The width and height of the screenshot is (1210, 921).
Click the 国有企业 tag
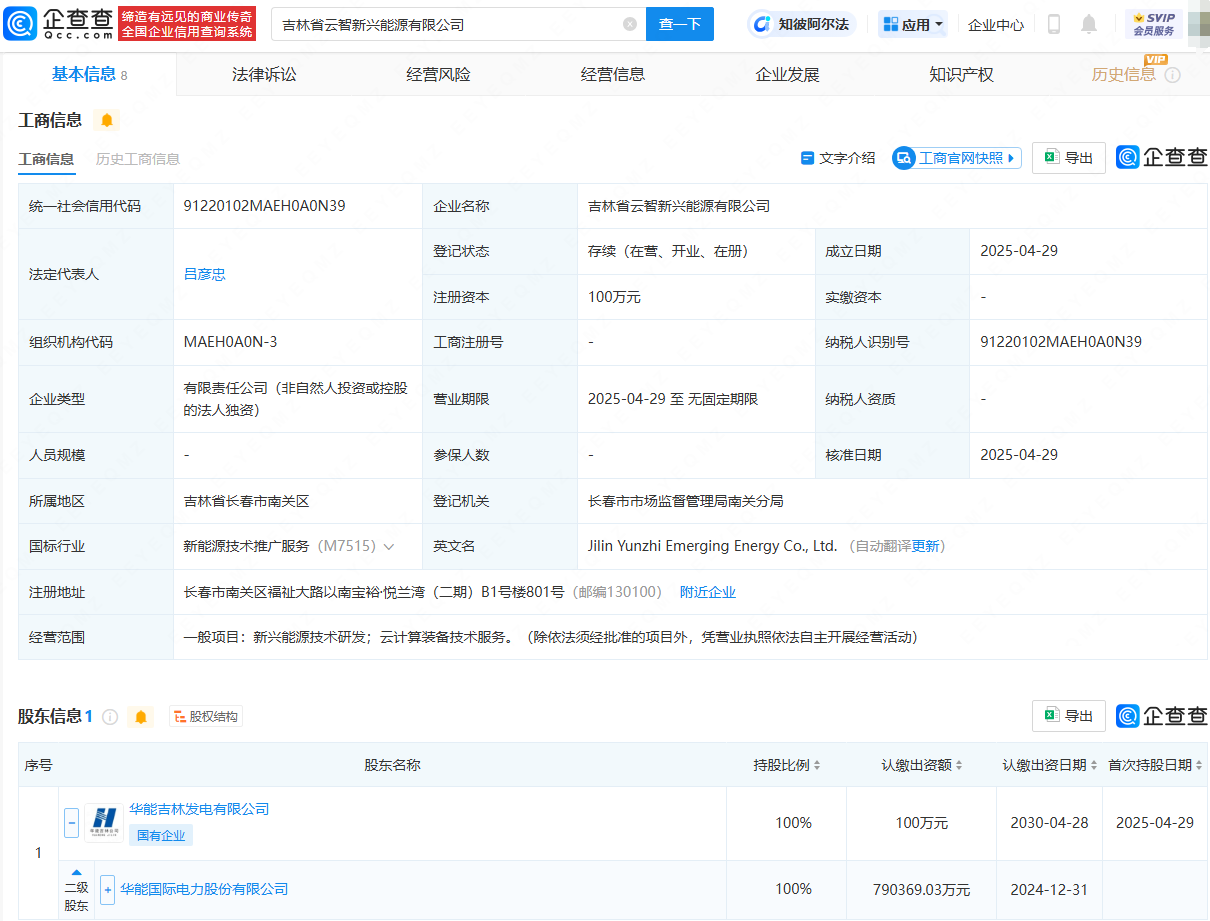161,835
